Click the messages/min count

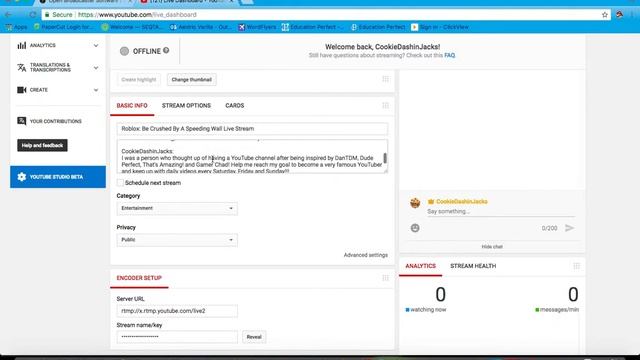[x=573, y=294]
